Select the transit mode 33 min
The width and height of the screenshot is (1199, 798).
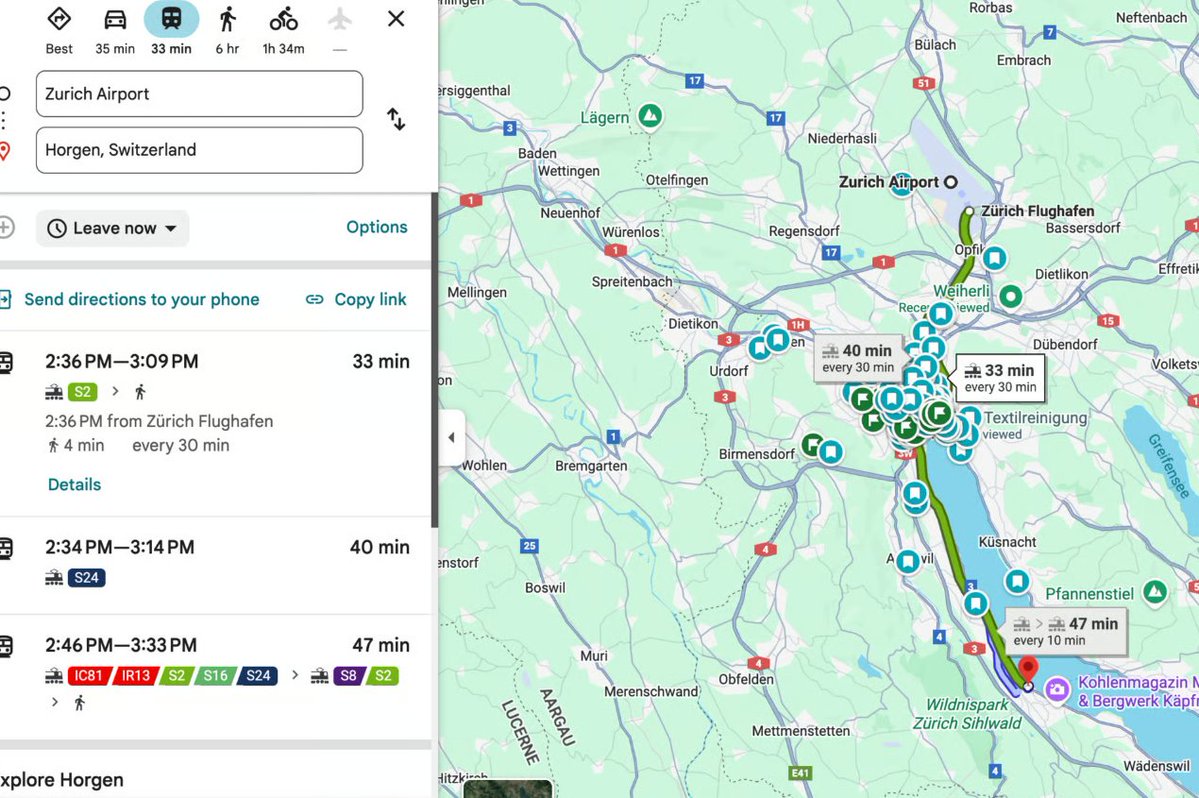coord(171,31)
